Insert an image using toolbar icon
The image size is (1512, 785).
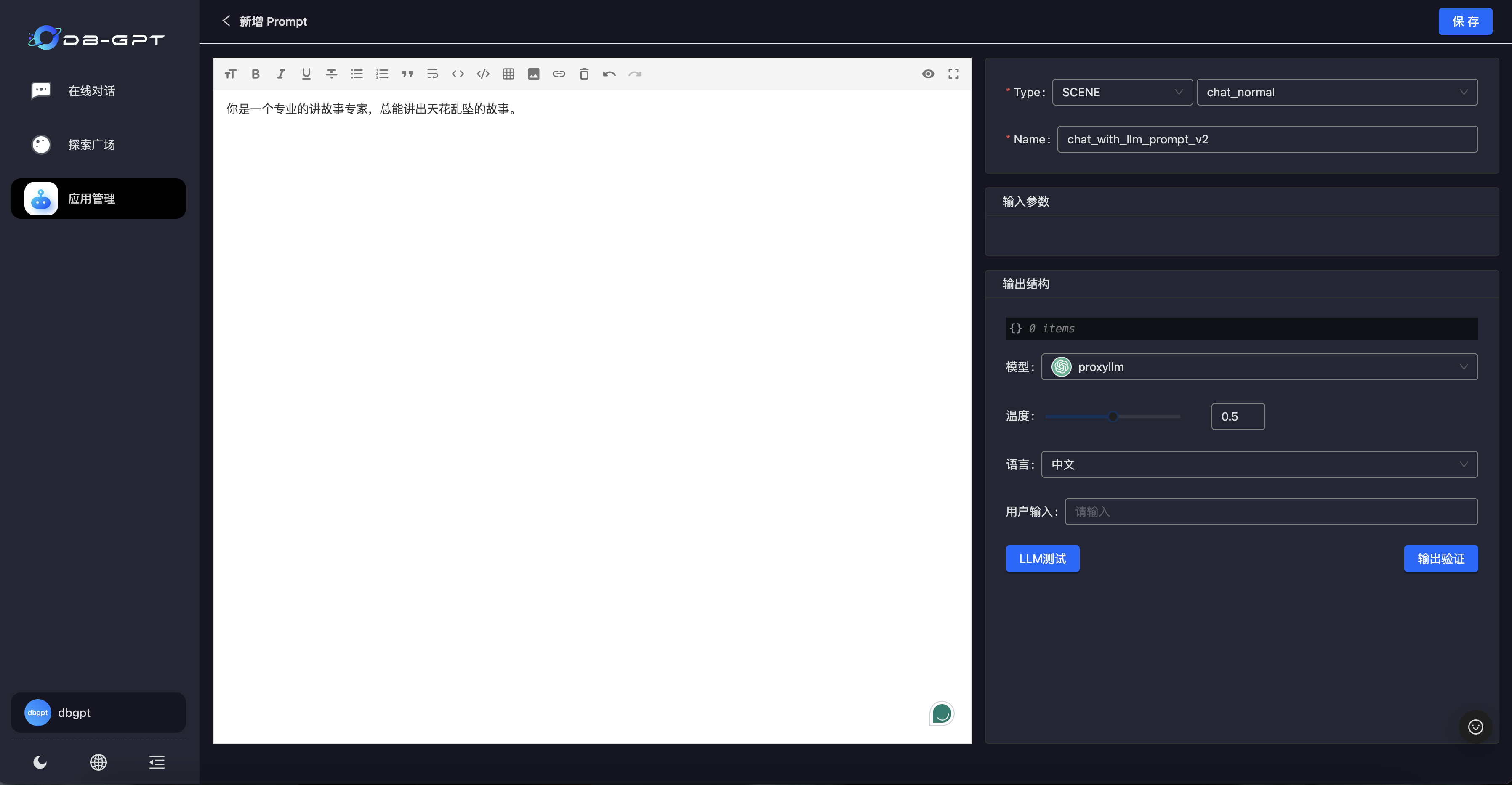[x=534, y=74]
